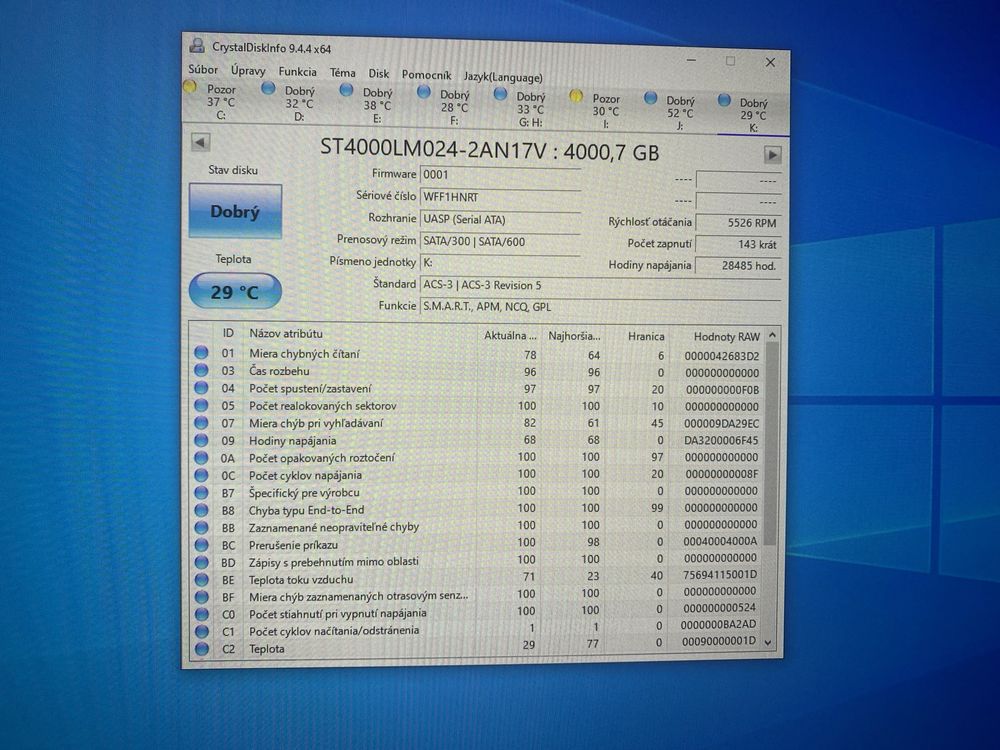Click status icon for attribute 07
This screenshot has width=1000, height=750.
click(x=202, y=422)
